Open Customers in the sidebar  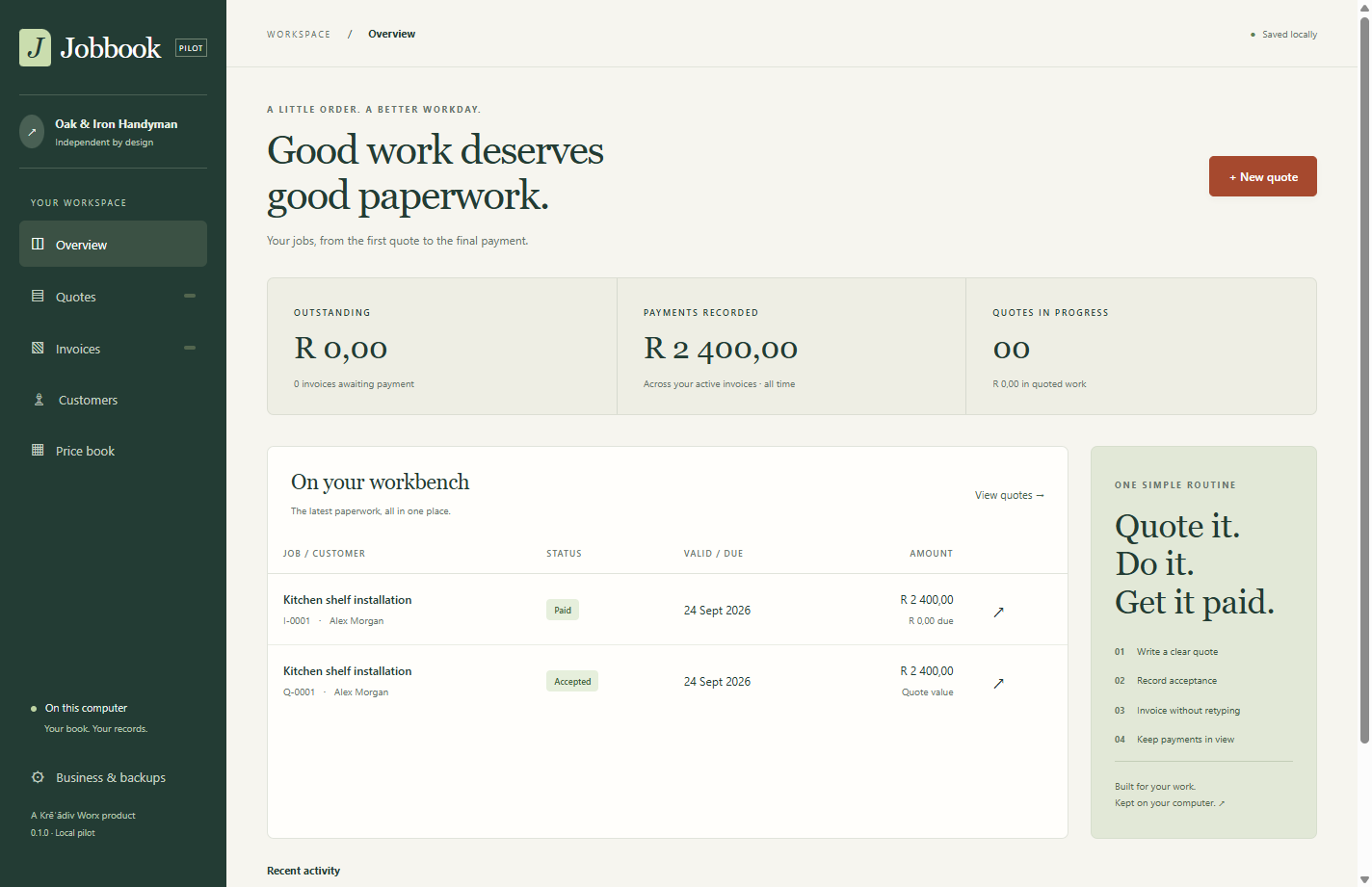click(x=113, y=400)
